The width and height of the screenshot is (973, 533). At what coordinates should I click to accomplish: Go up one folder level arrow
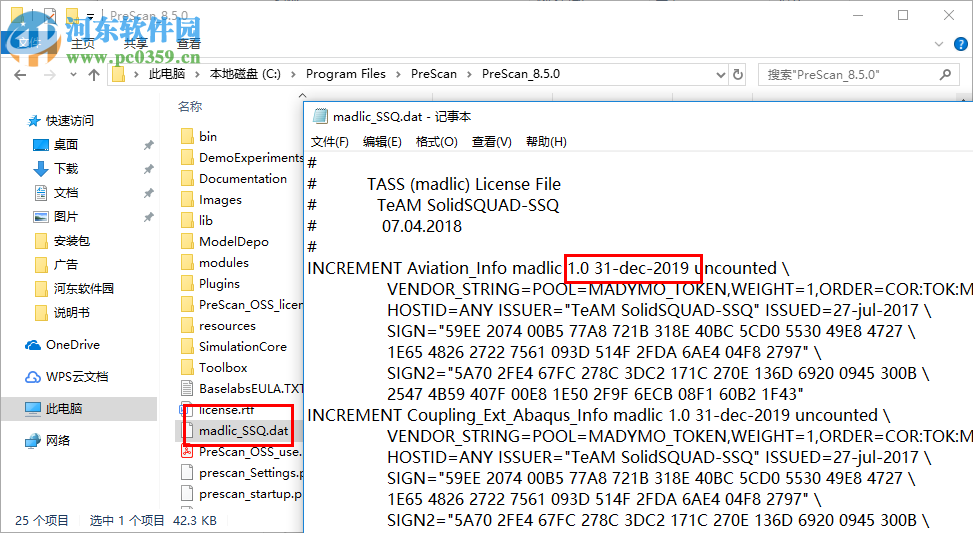coord(94,75)
